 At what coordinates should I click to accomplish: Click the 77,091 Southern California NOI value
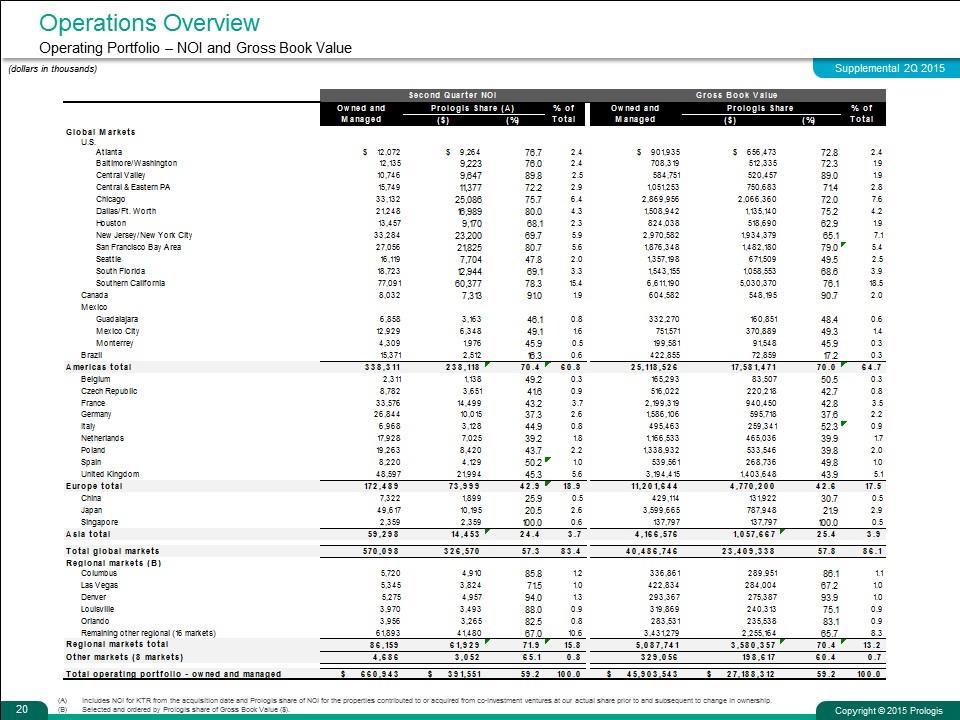388,283
